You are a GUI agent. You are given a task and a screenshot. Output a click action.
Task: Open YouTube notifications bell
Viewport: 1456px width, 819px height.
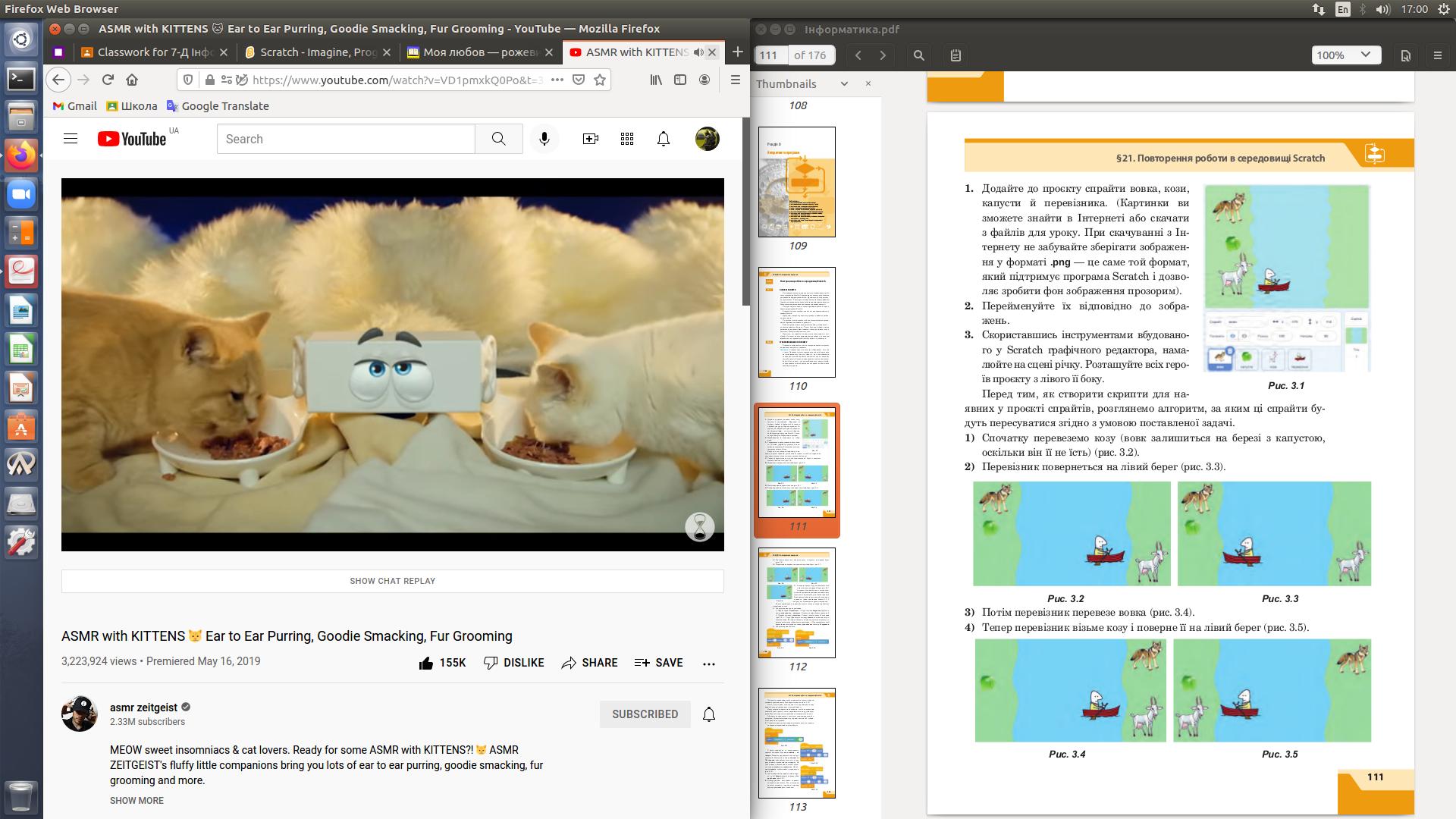[663, 139]
